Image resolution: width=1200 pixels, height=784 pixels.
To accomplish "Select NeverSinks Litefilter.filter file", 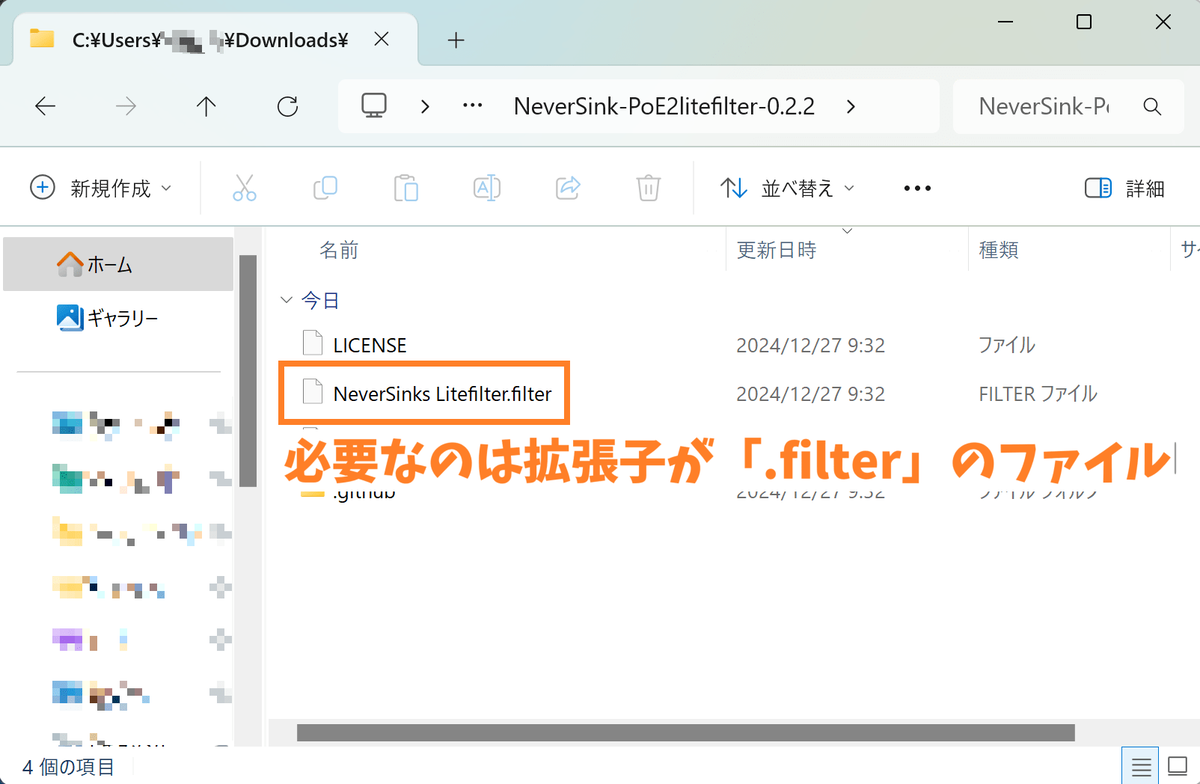I will (442, 394).
